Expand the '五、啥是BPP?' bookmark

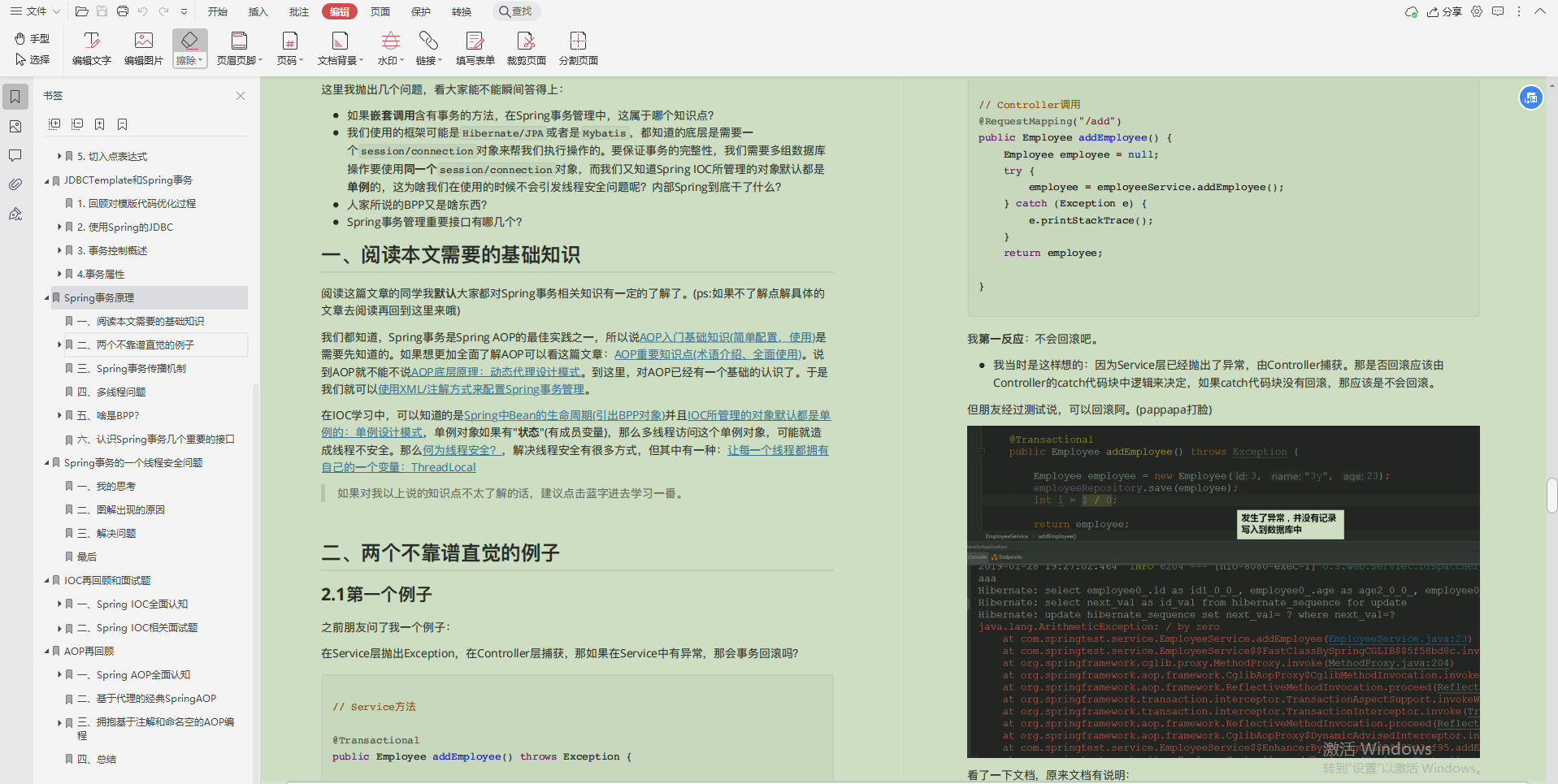[x=59, y=415]
